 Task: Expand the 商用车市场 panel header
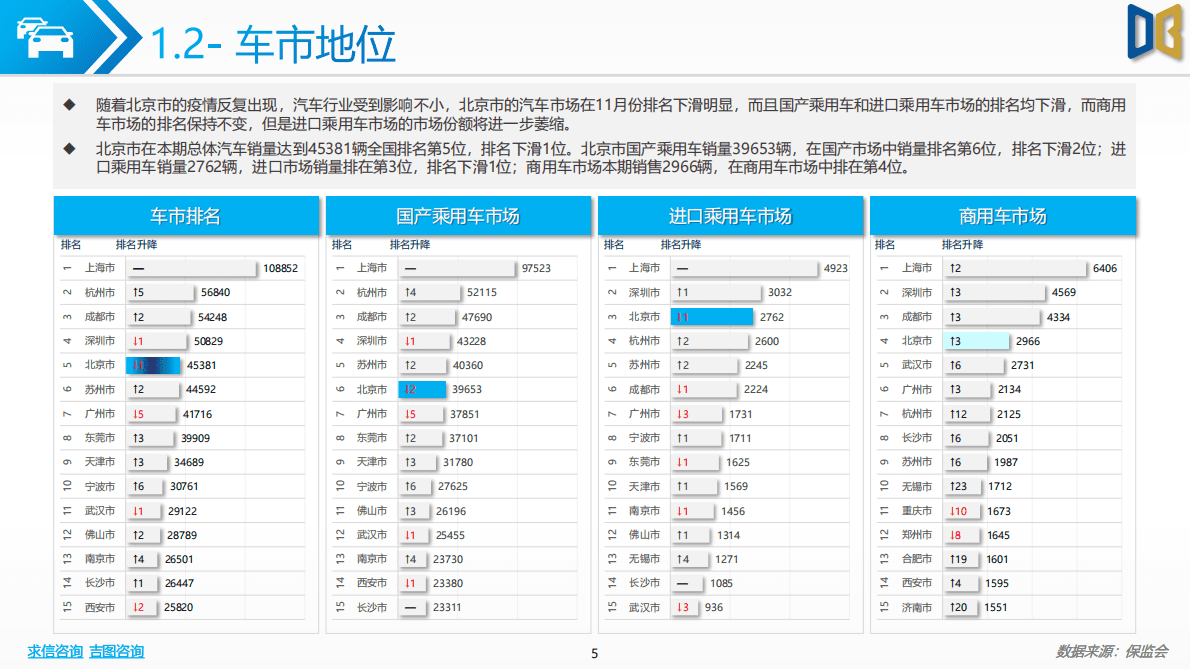1003,214
